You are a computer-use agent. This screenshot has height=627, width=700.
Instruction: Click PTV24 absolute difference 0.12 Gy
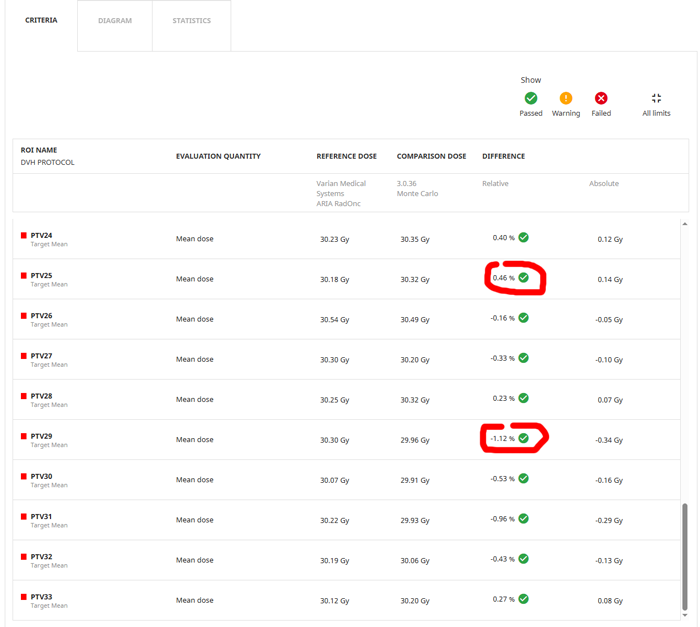pos(610,239)
